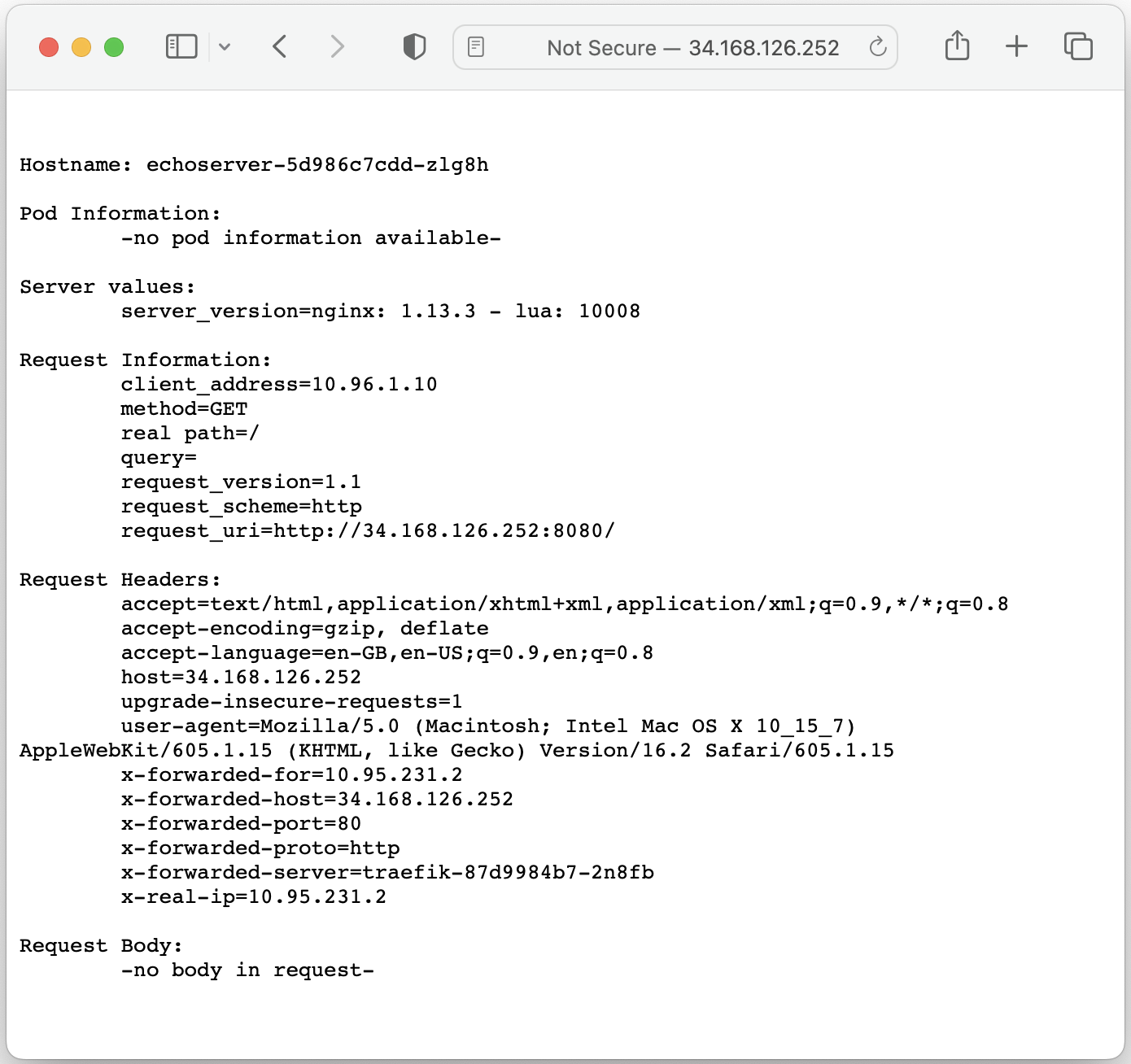The width and height of the screenshot is (1131, 1064).
Task: Close the Safari window
Action: [x=49, y=47]
